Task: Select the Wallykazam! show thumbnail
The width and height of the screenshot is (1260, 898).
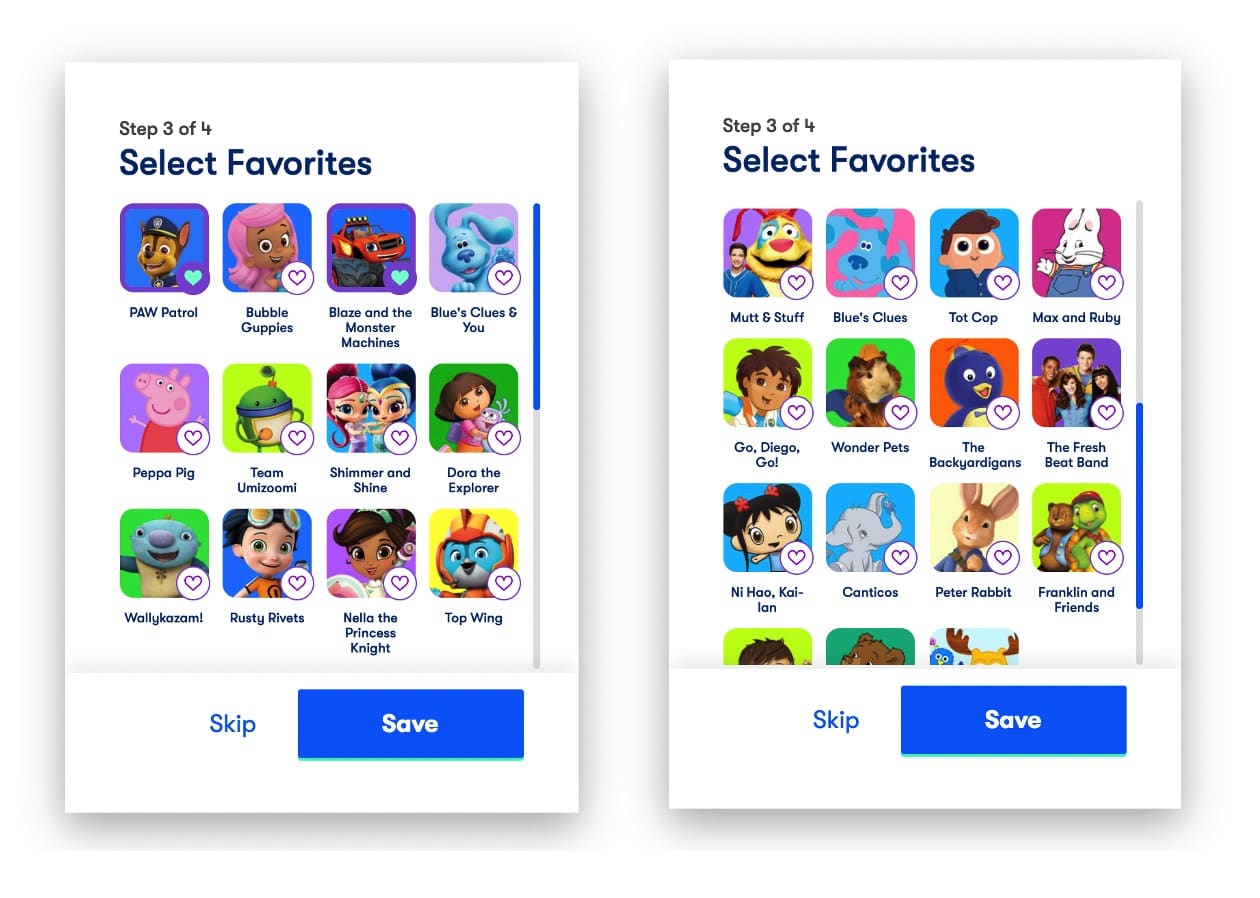Action: point(164,553)
